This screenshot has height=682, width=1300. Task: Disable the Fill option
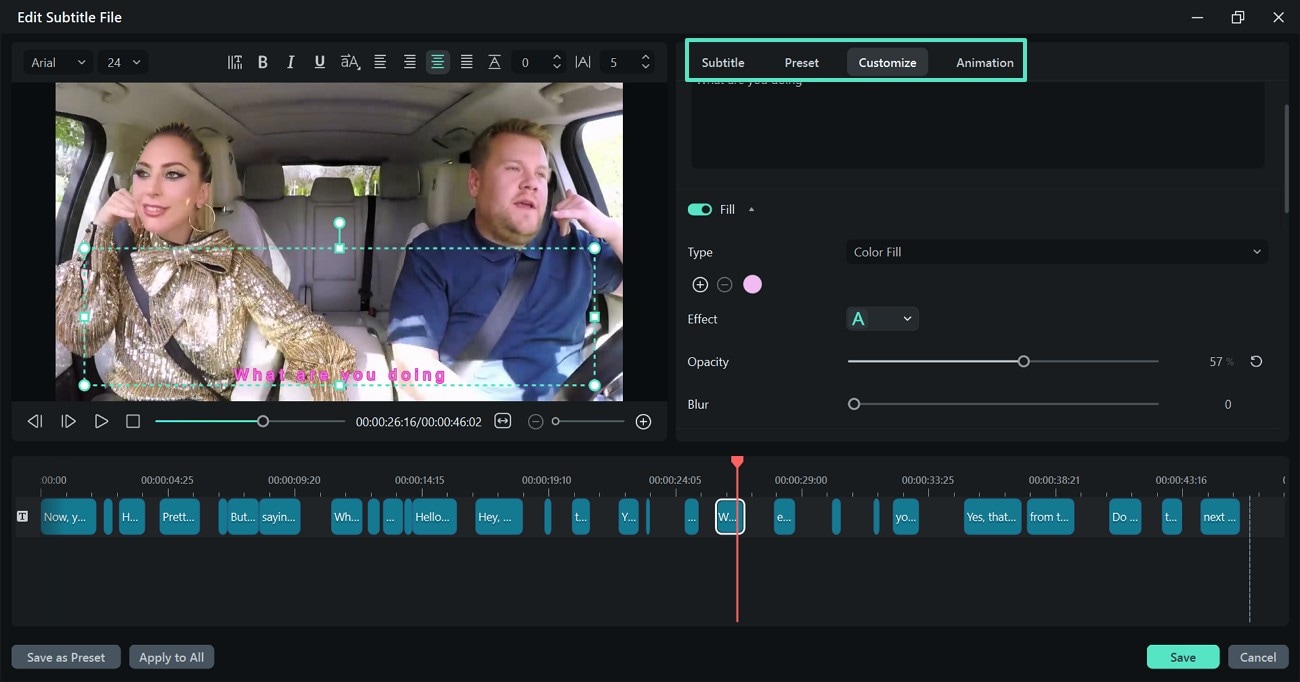[700, 209]
